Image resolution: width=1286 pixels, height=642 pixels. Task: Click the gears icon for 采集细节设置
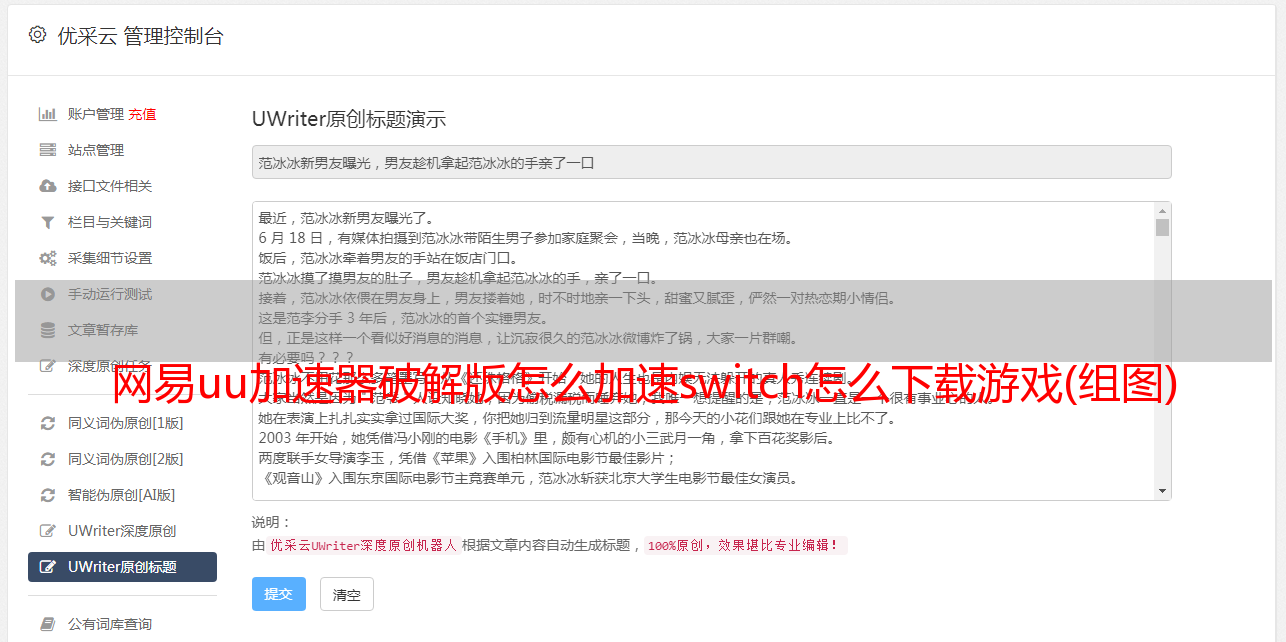point(47,258)
